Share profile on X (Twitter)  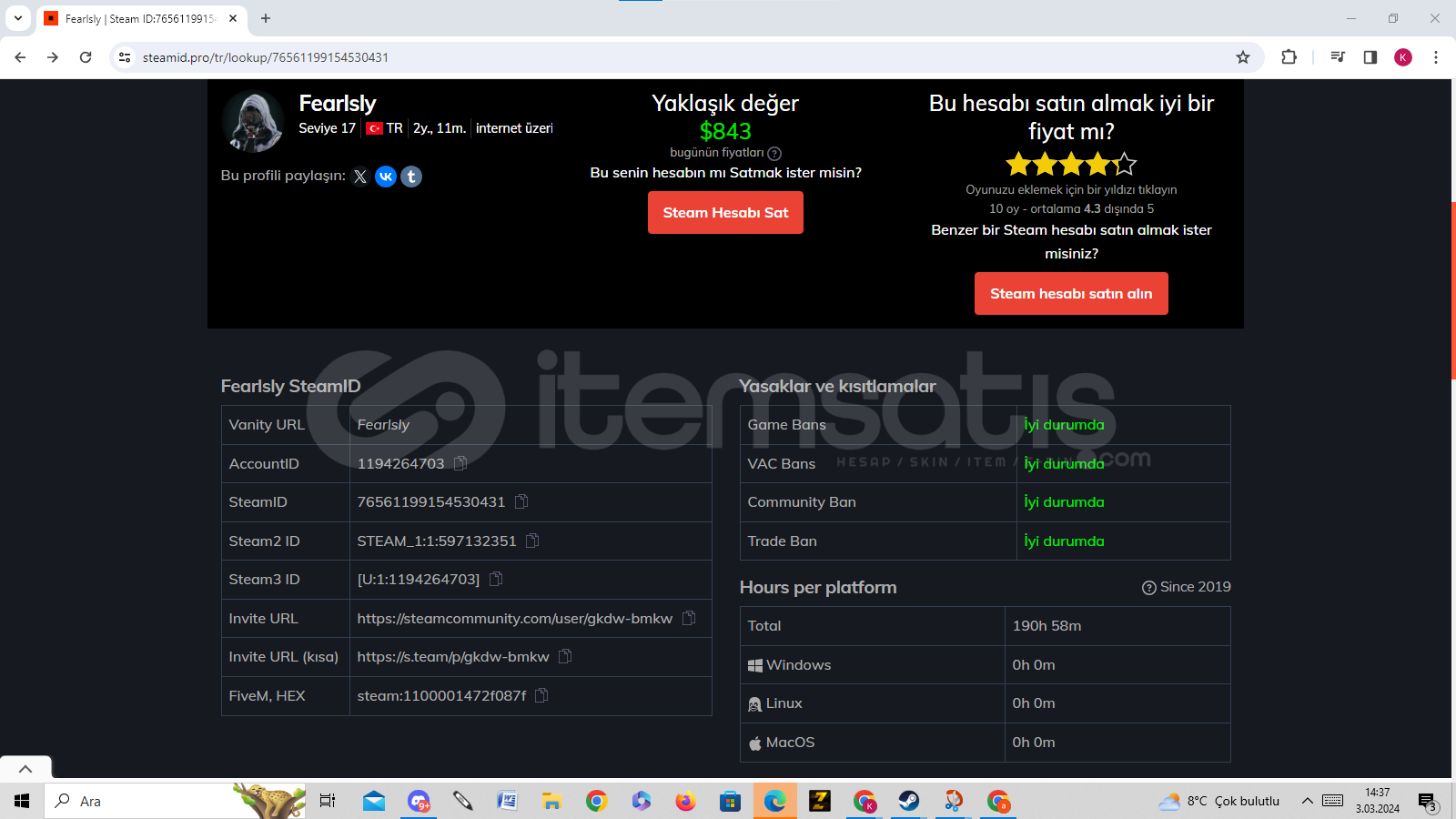pos(360,177)
